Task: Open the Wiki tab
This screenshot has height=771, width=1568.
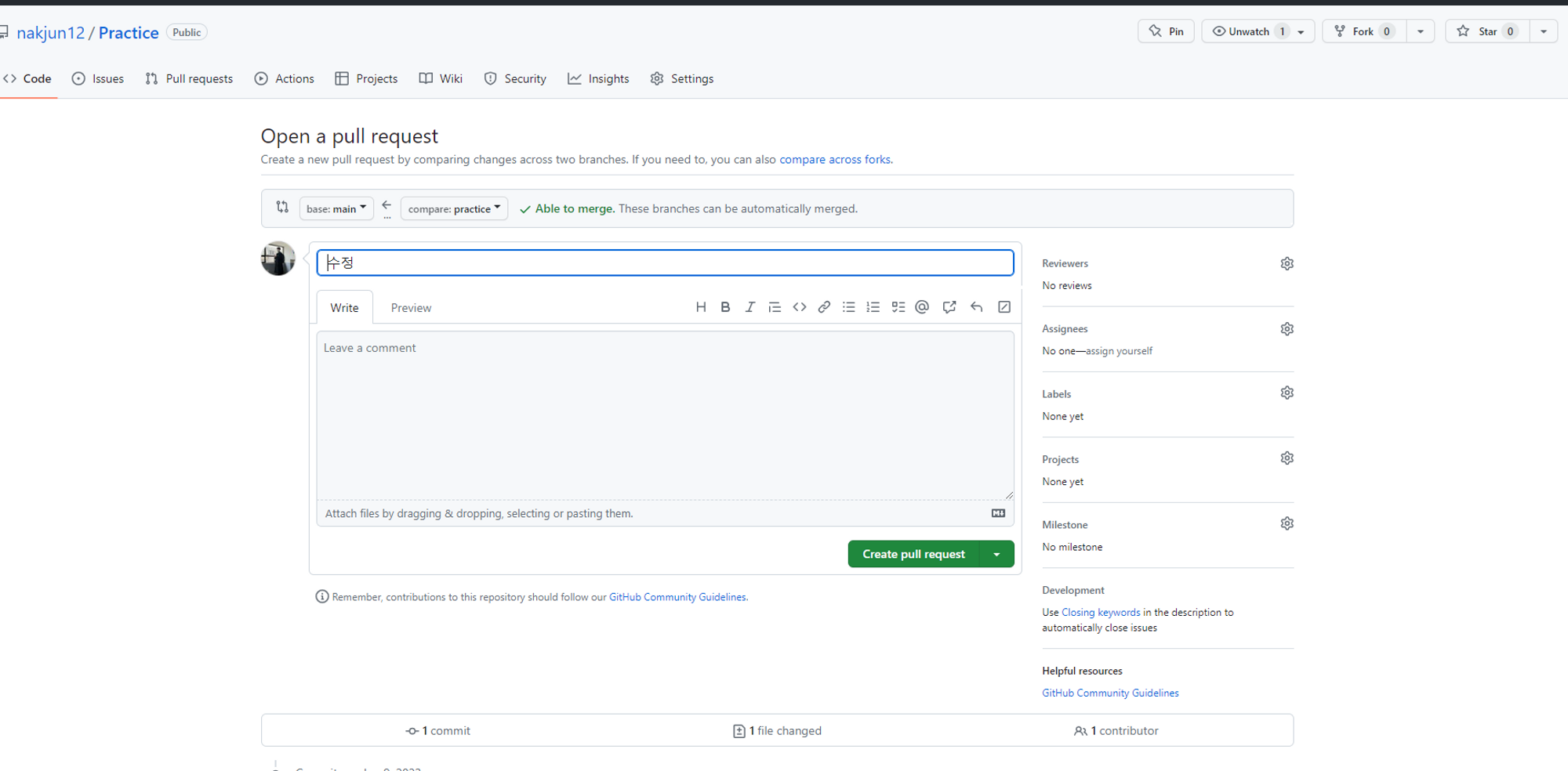Action: point(441,78)
